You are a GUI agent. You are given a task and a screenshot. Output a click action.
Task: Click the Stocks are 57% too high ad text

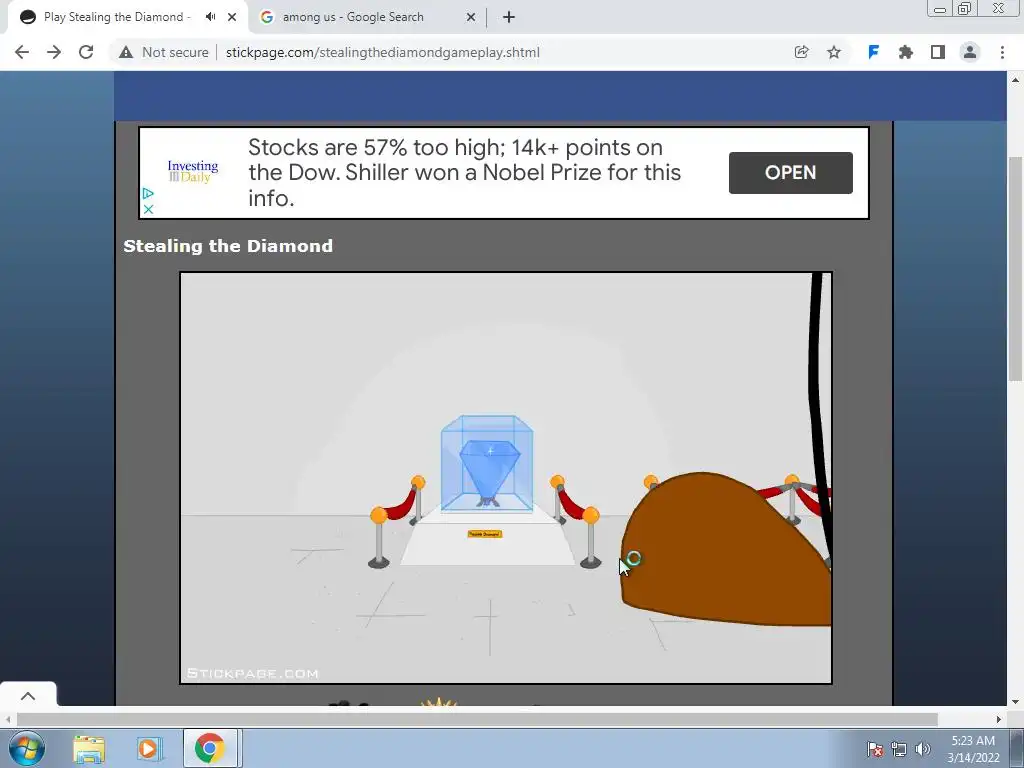pyautogui.click(x=464, y=172)
